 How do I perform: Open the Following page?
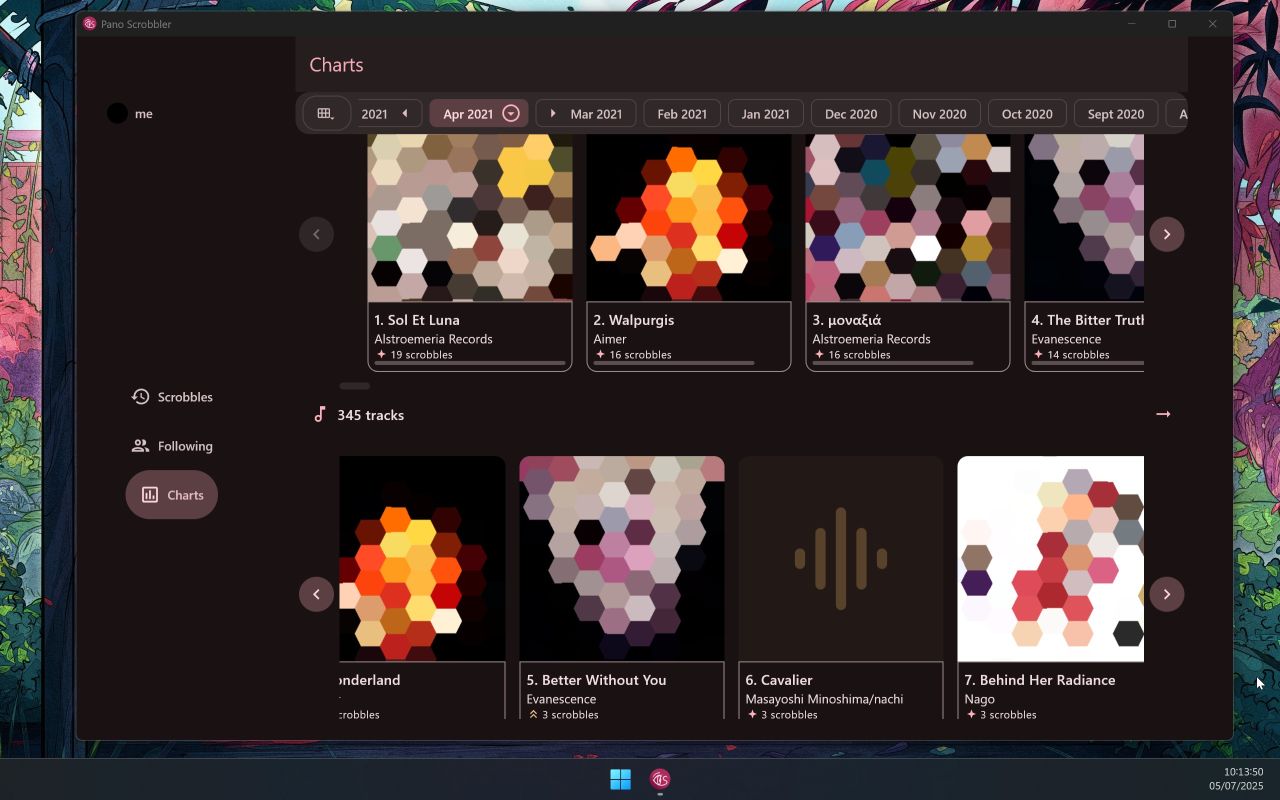click(x=172, y=446)
